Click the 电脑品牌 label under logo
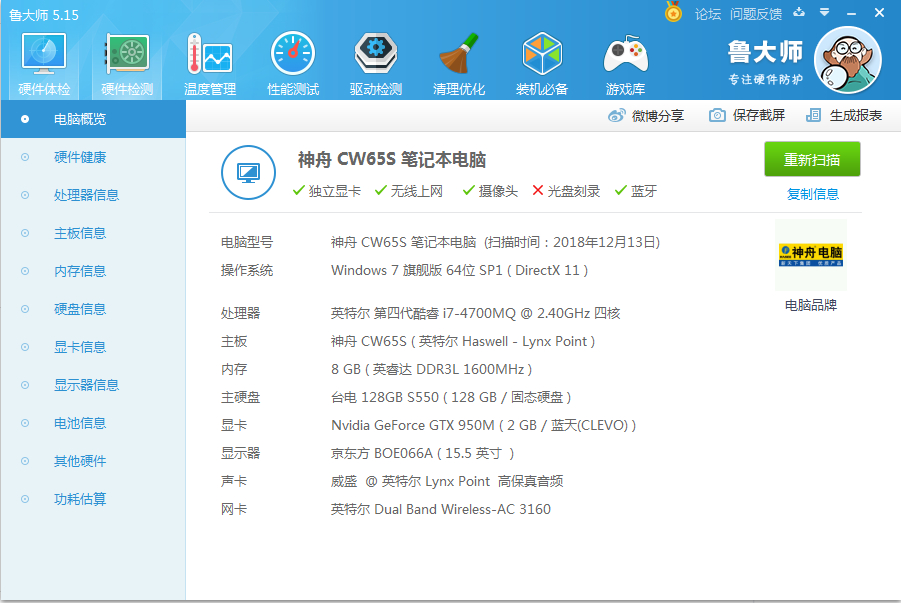The height and width of the screenshot is (603, 901). point(811,305)
